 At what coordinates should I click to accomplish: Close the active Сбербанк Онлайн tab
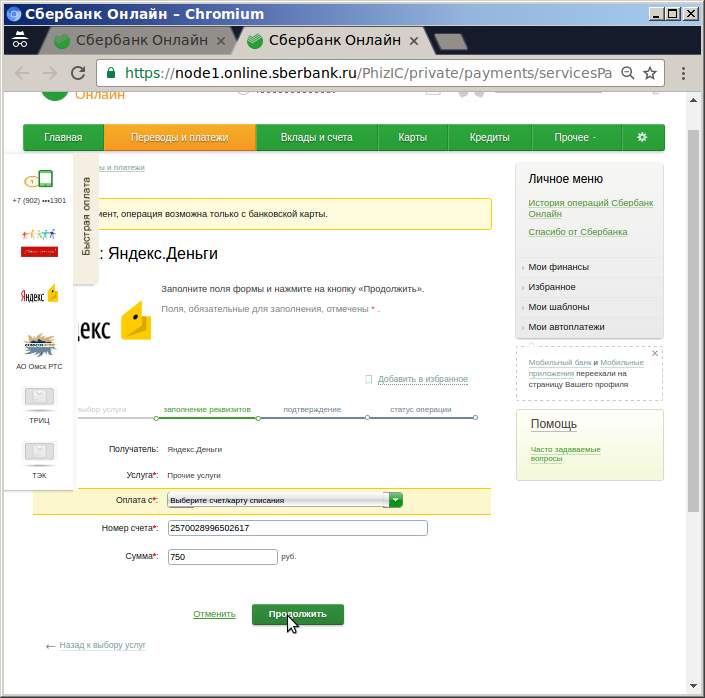(x=414, y=41)
